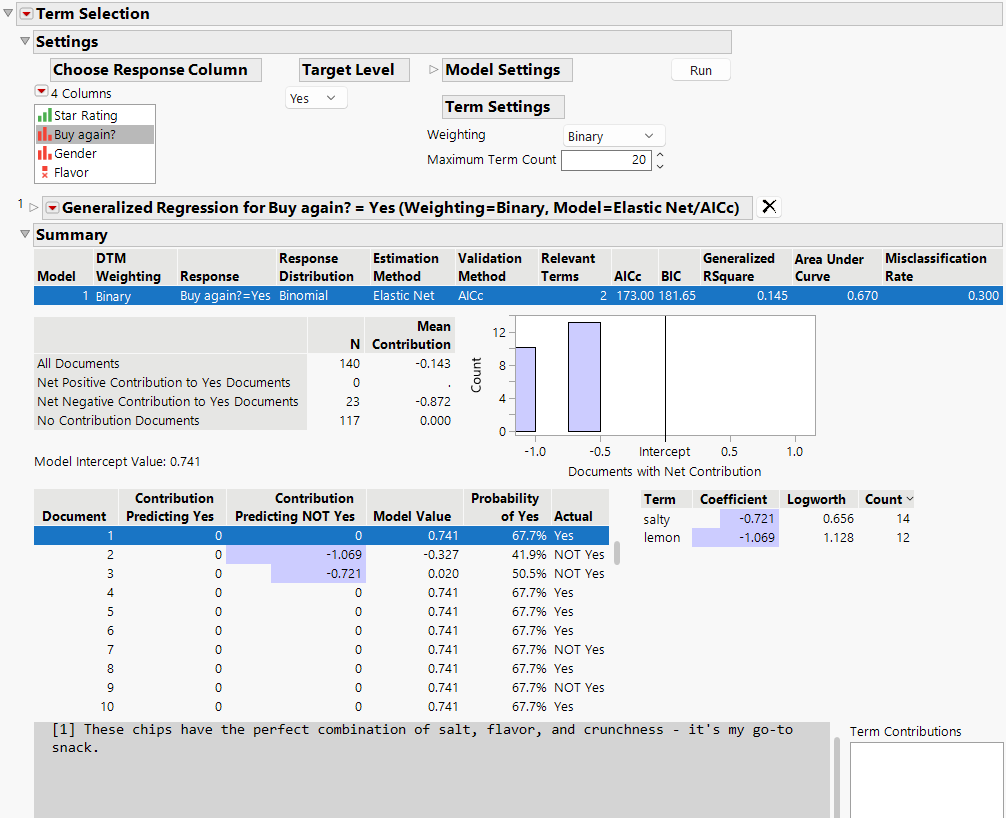Sort terms by the Count column header

pos(885,499)
